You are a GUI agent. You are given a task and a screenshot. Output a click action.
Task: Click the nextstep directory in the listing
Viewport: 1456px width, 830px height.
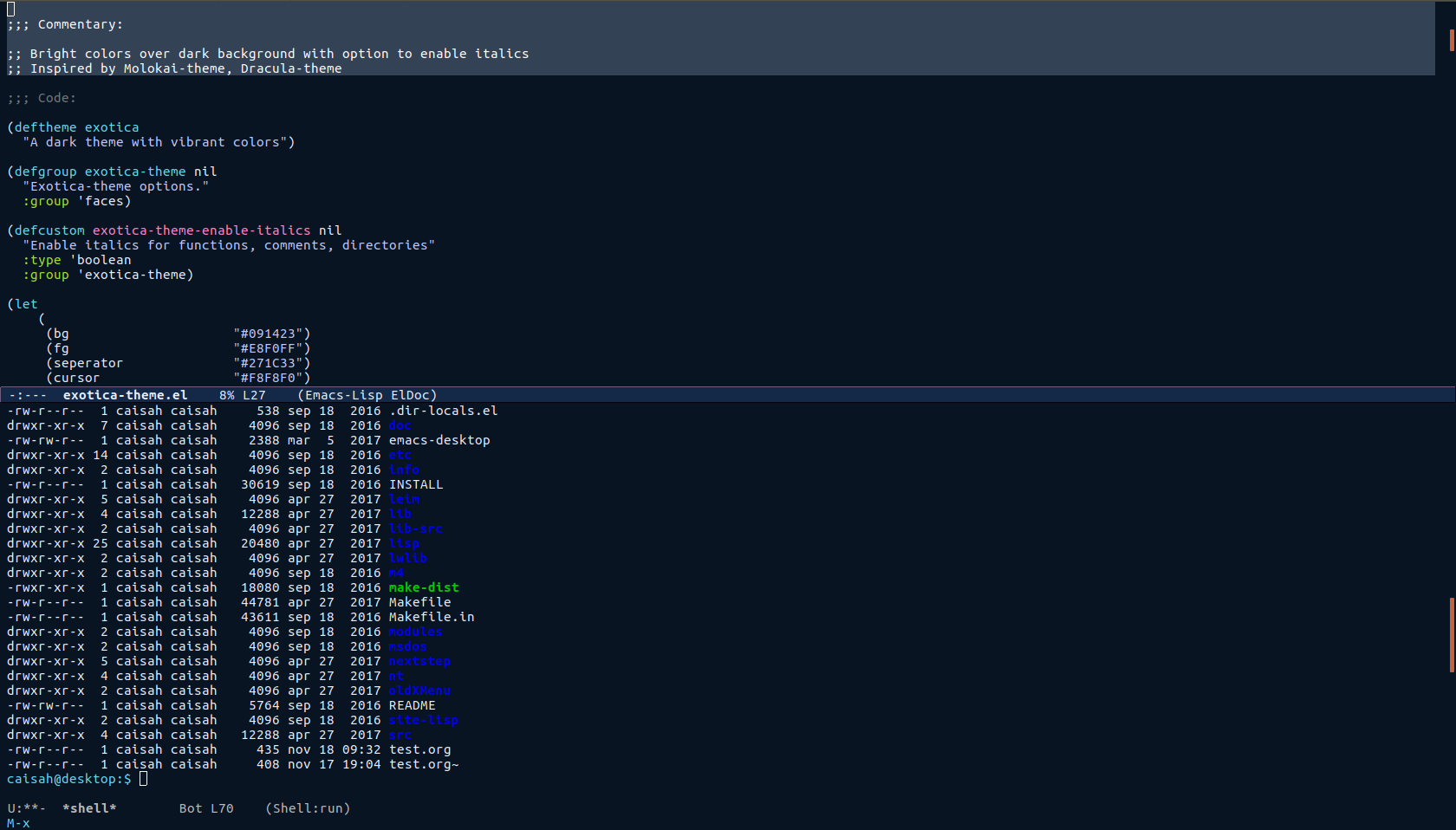click(419, 661)
